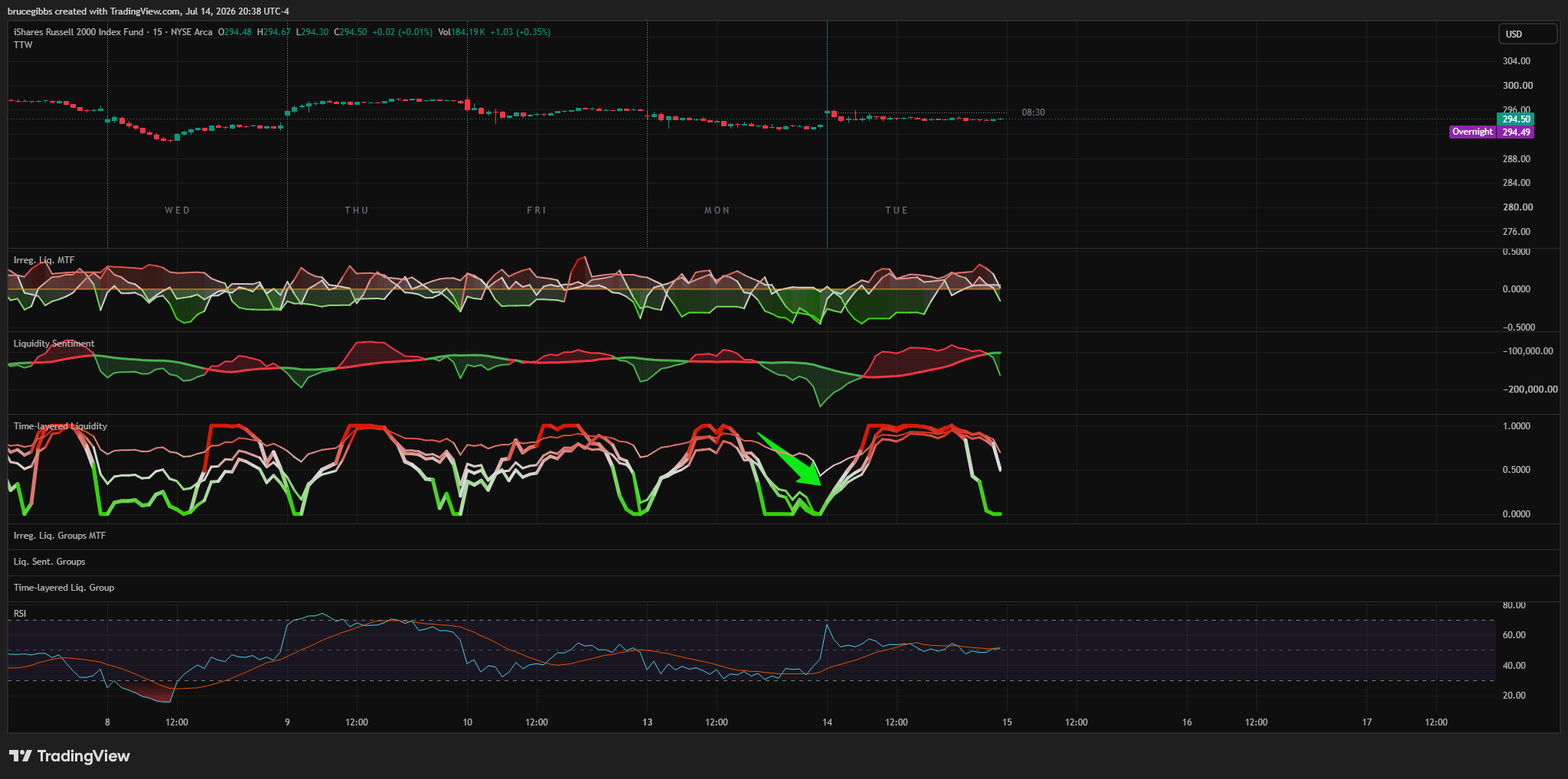Click date 14 on the time axis
Screen dimensions: 1568x779
coord(827,722)
